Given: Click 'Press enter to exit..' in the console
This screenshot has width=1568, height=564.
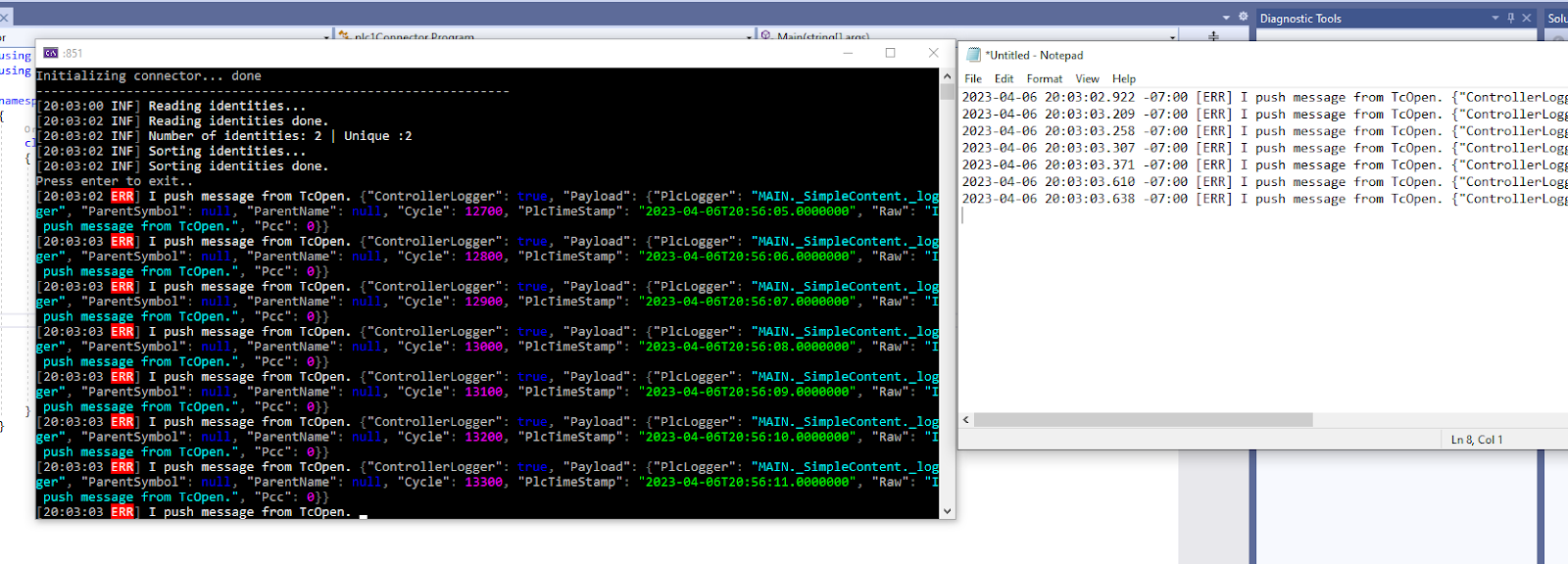Looking at the screenshot, I should (x=115, y=181).
